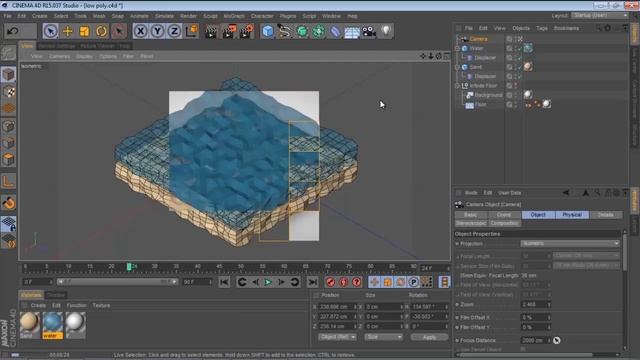
Task: Click the coordinate system icon
Action: [x=192, y=31]
